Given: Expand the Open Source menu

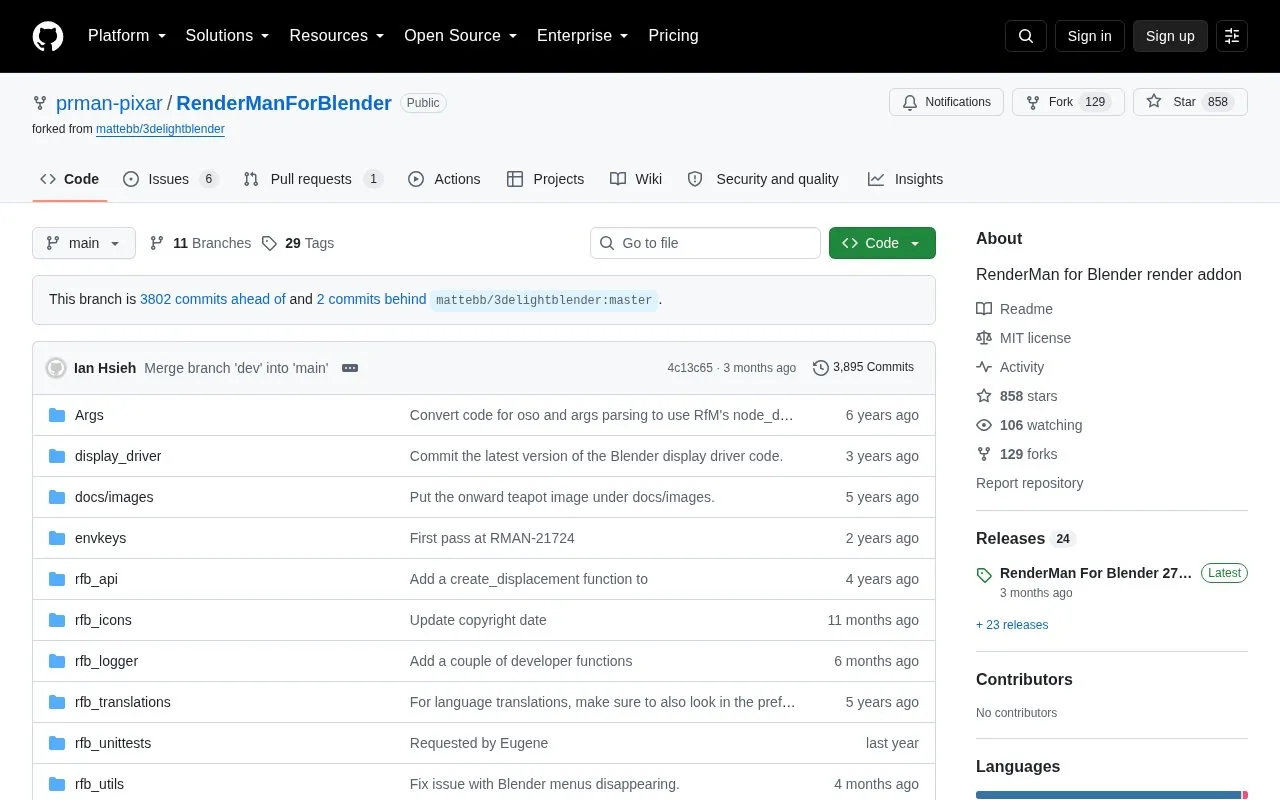Looking at the screenshot, I should (x=461, y=36).
